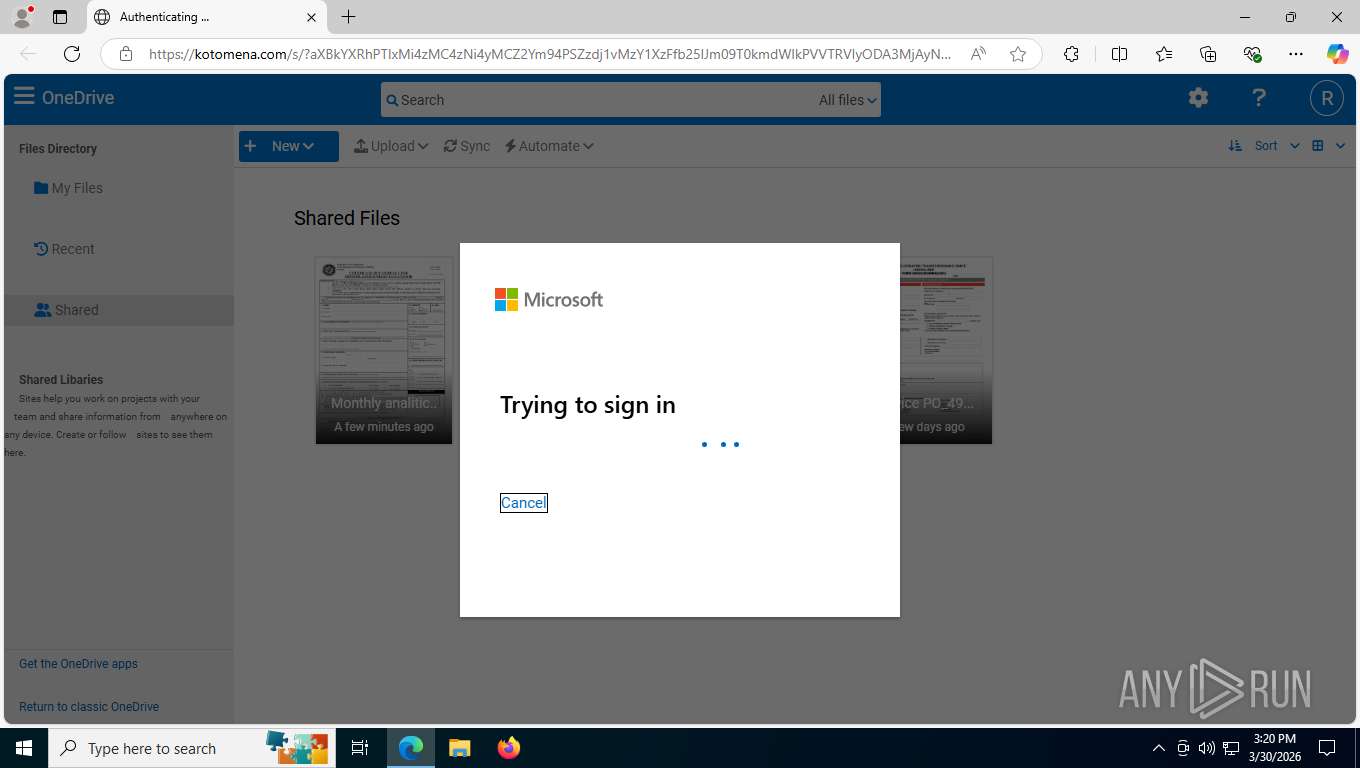The height and width of the screenshot is (768, 1360).
Task: Open Collections icon in Edge toolbar
Action: click(x=1208, y=54)
